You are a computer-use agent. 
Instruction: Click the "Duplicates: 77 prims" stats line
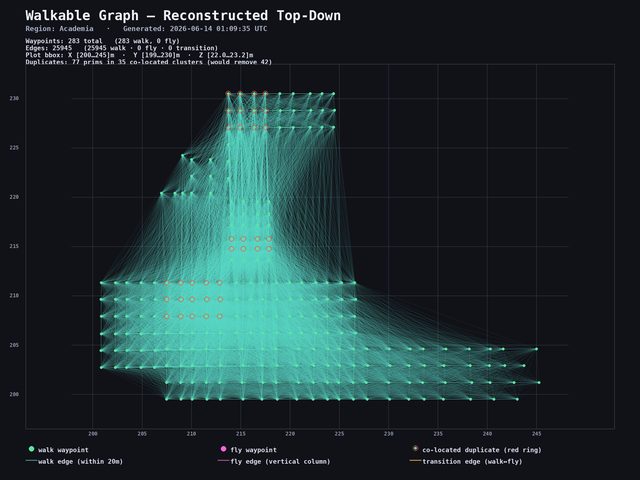[149, 62]
